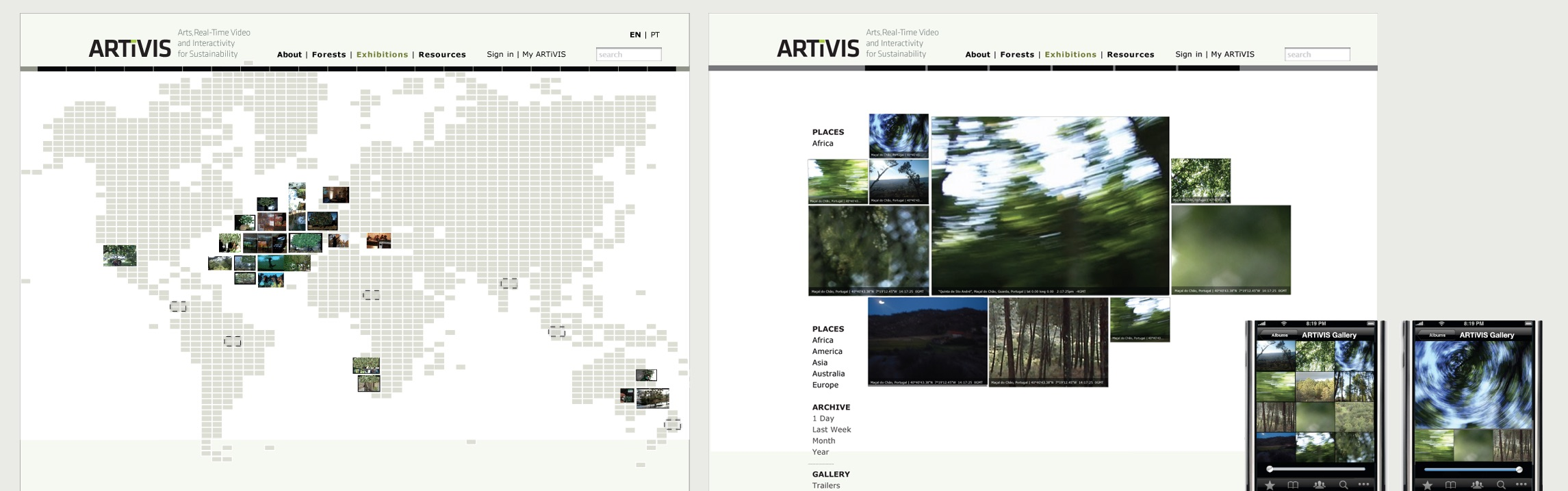This screenshot has width=1568, height=491.
Task: Open Forests menu on the gallery page
Action: pyautogui.click(x=1017, y=55)
